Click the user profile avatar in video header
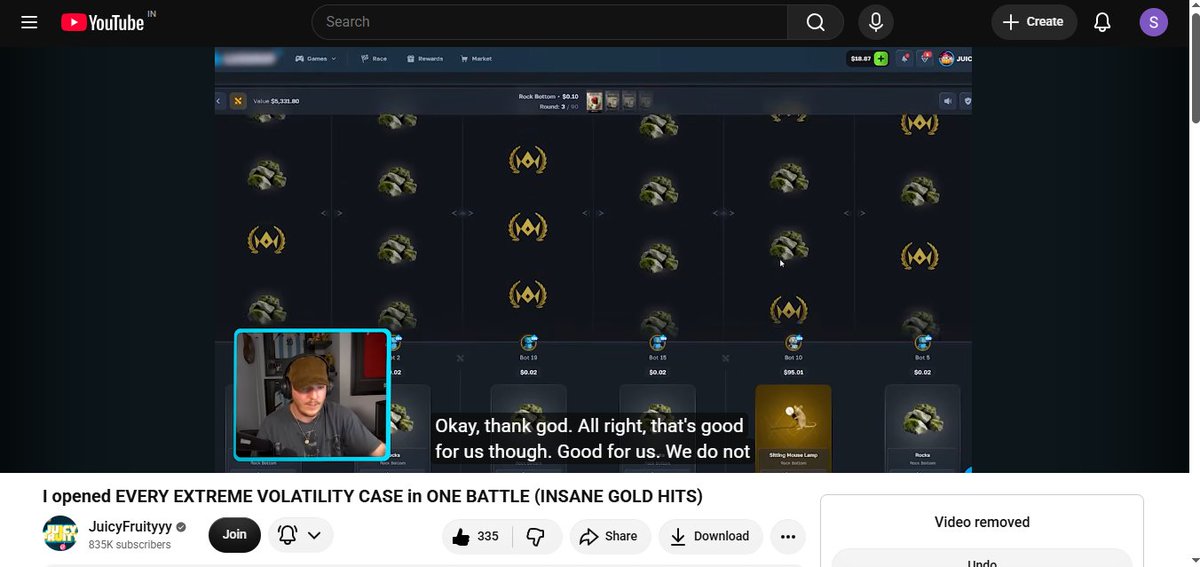Screen dimensions: 1200x567 pyautogui.click(x=946, y=58)
